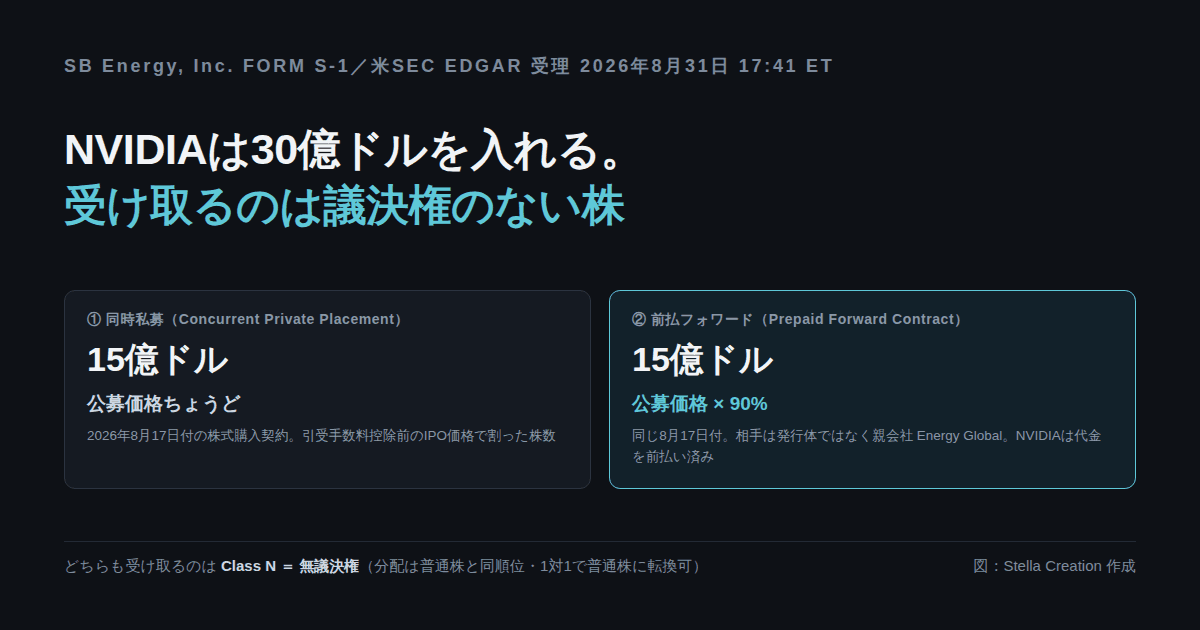Select the headline "NVIDIAは30億ドルを入れる。"
This screenshot has width=1200, height=630.
pyautogui.click(x=345, y=150)
